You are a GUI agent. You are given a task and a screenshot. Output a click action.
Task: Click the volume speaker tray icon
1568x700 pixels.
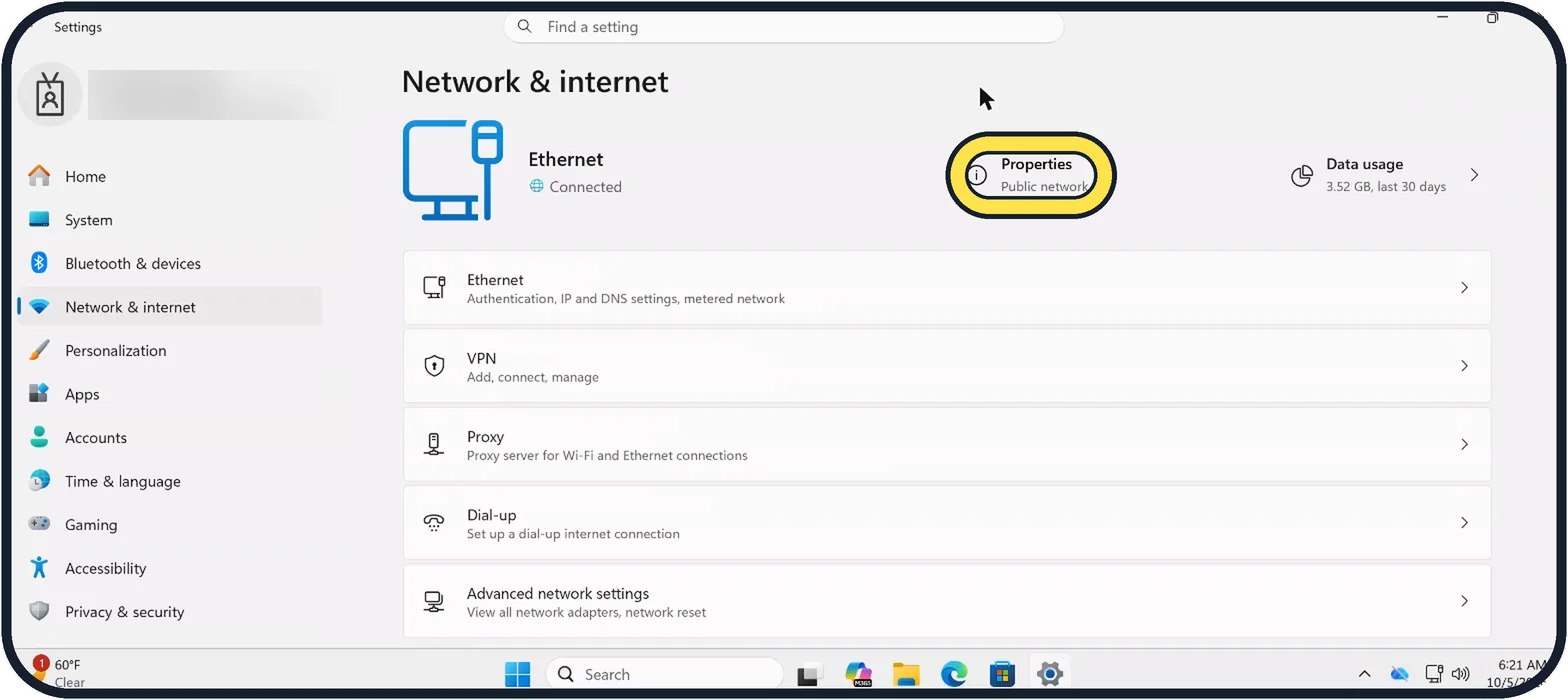click(x=1461, y=674)
